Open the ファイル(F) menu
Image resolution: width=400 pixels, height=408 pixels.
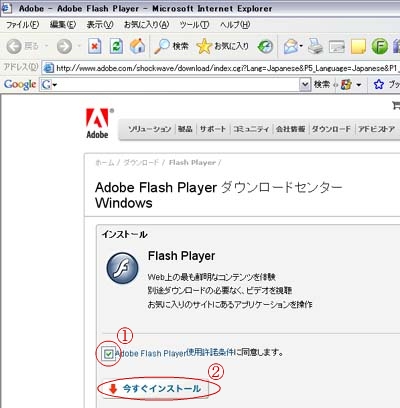[x=22, y=25]
